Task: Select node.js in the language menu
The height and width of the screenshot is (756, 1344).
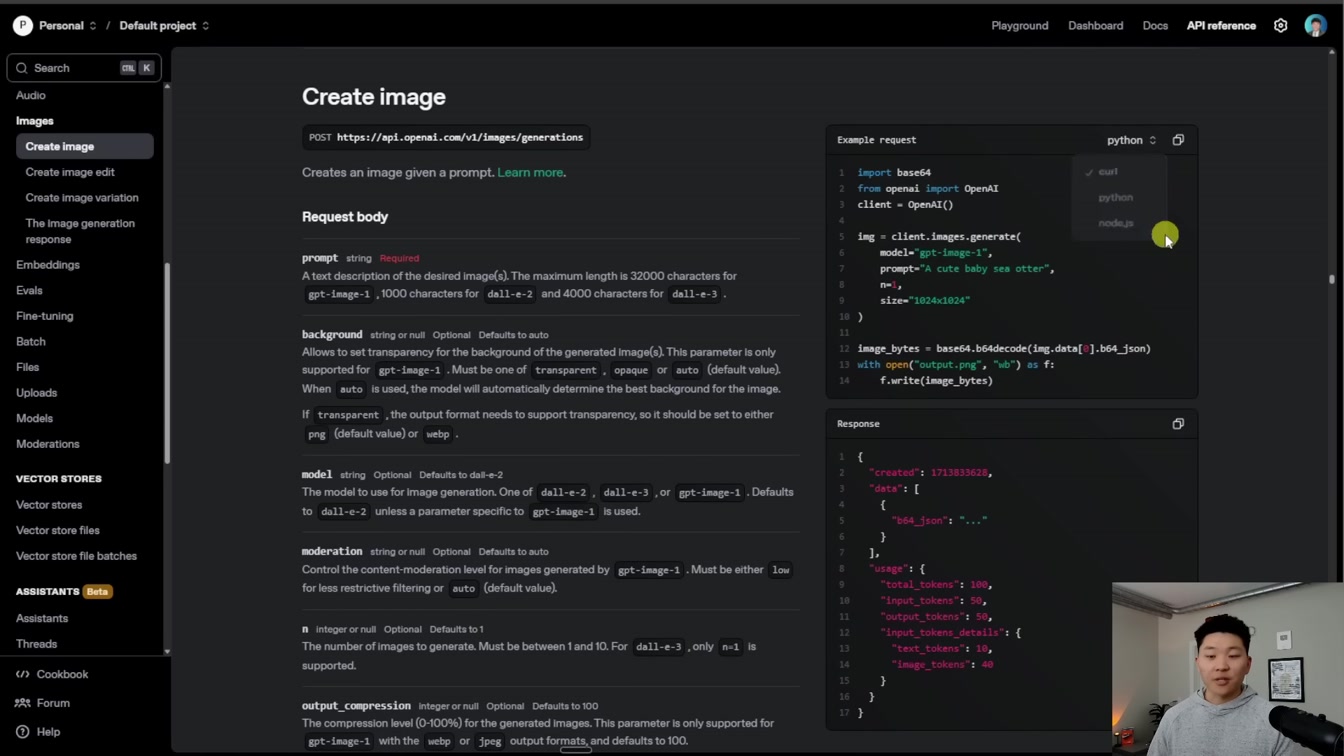Action: pyautogui.click(x=1118, y=223)
